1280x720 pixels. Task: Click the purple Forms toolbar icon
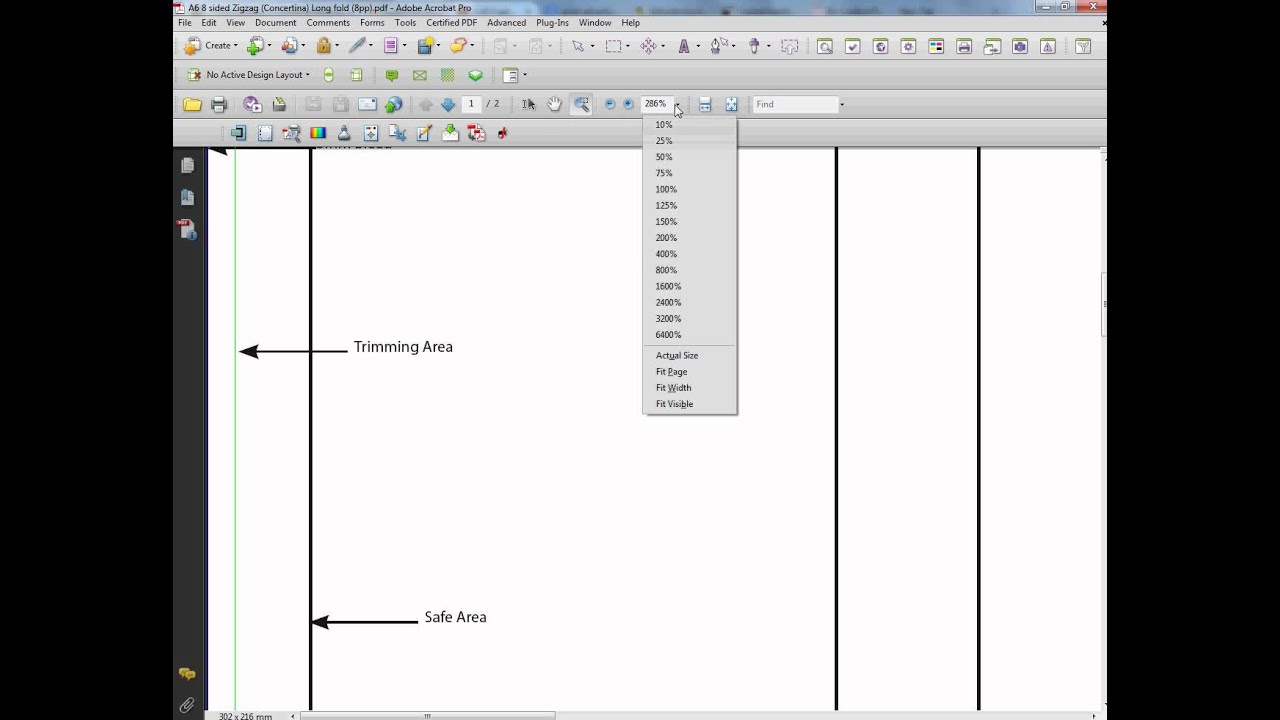(390, 46)
